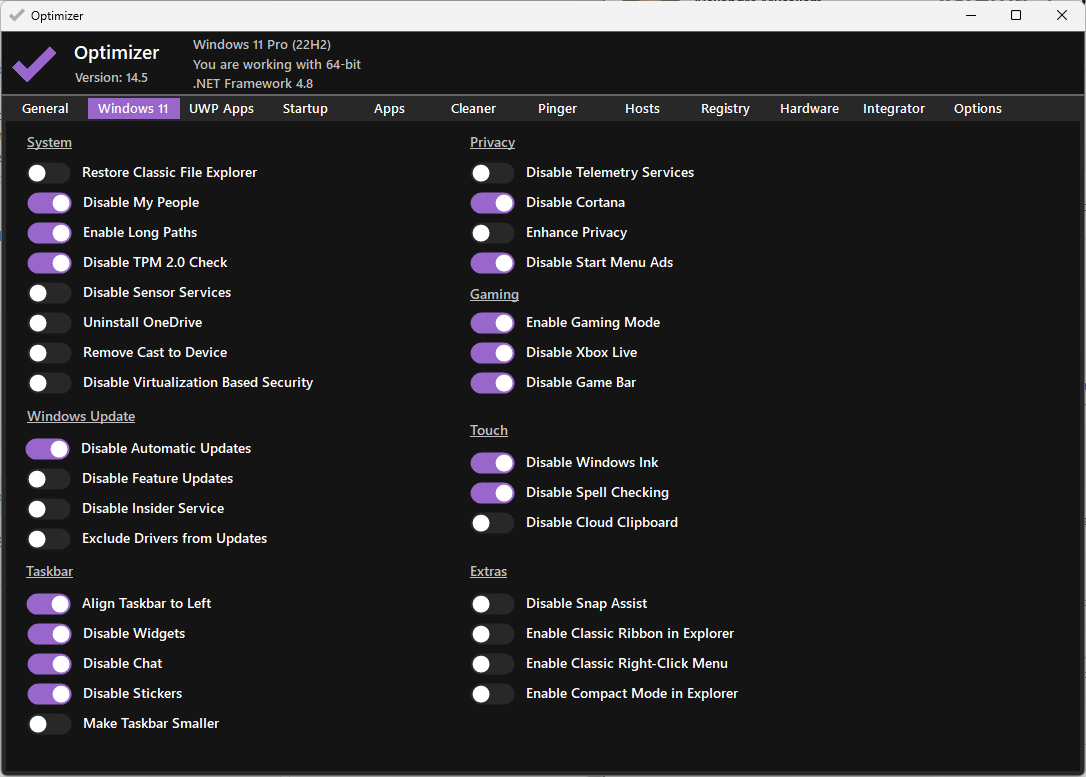The width and height of the screenshot is (1086, 777).
Task: Select the Hardware tab
Action: pyautogui.click(x=809, y=109)
